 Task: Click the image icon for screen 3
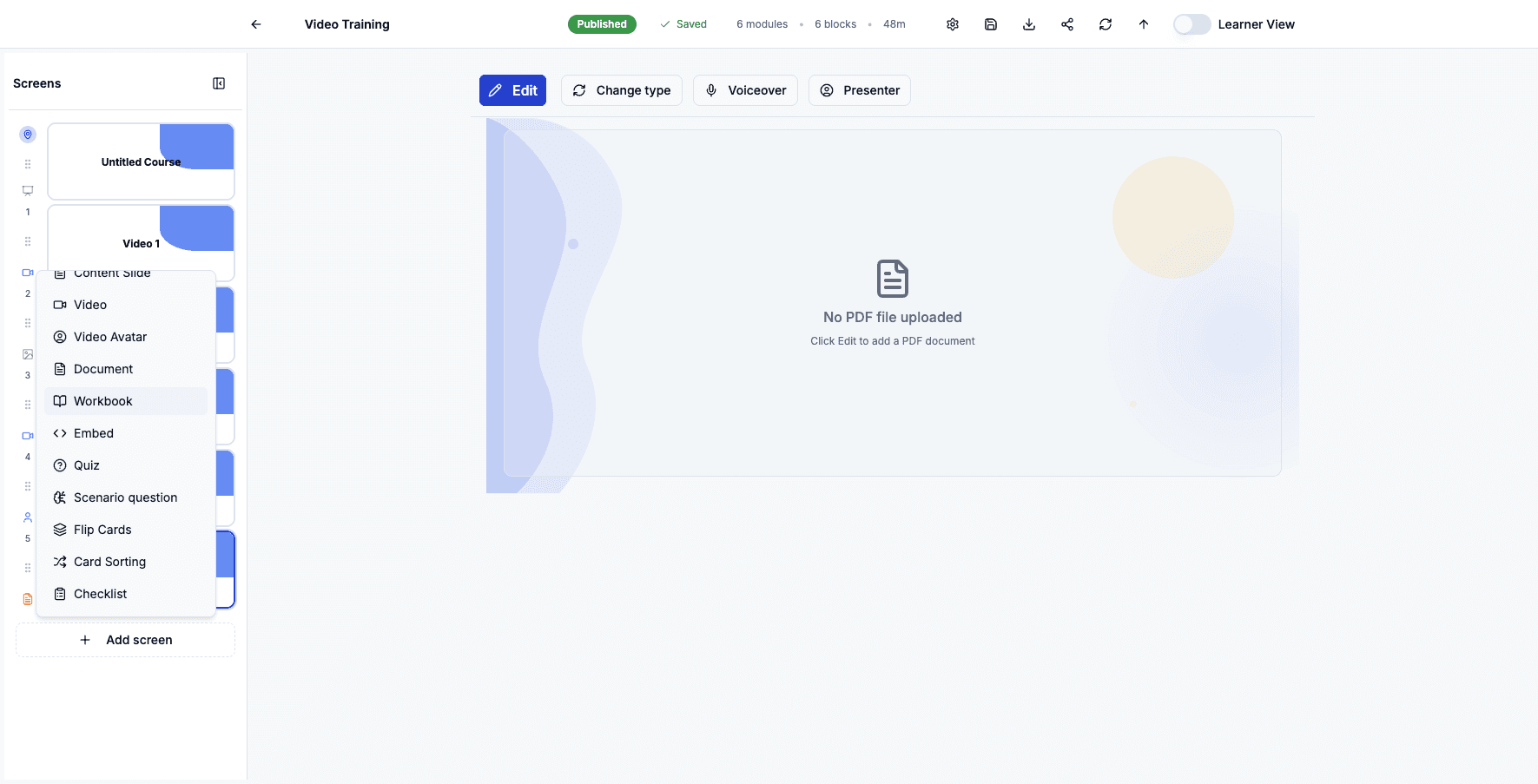click(x=28, y=354)
